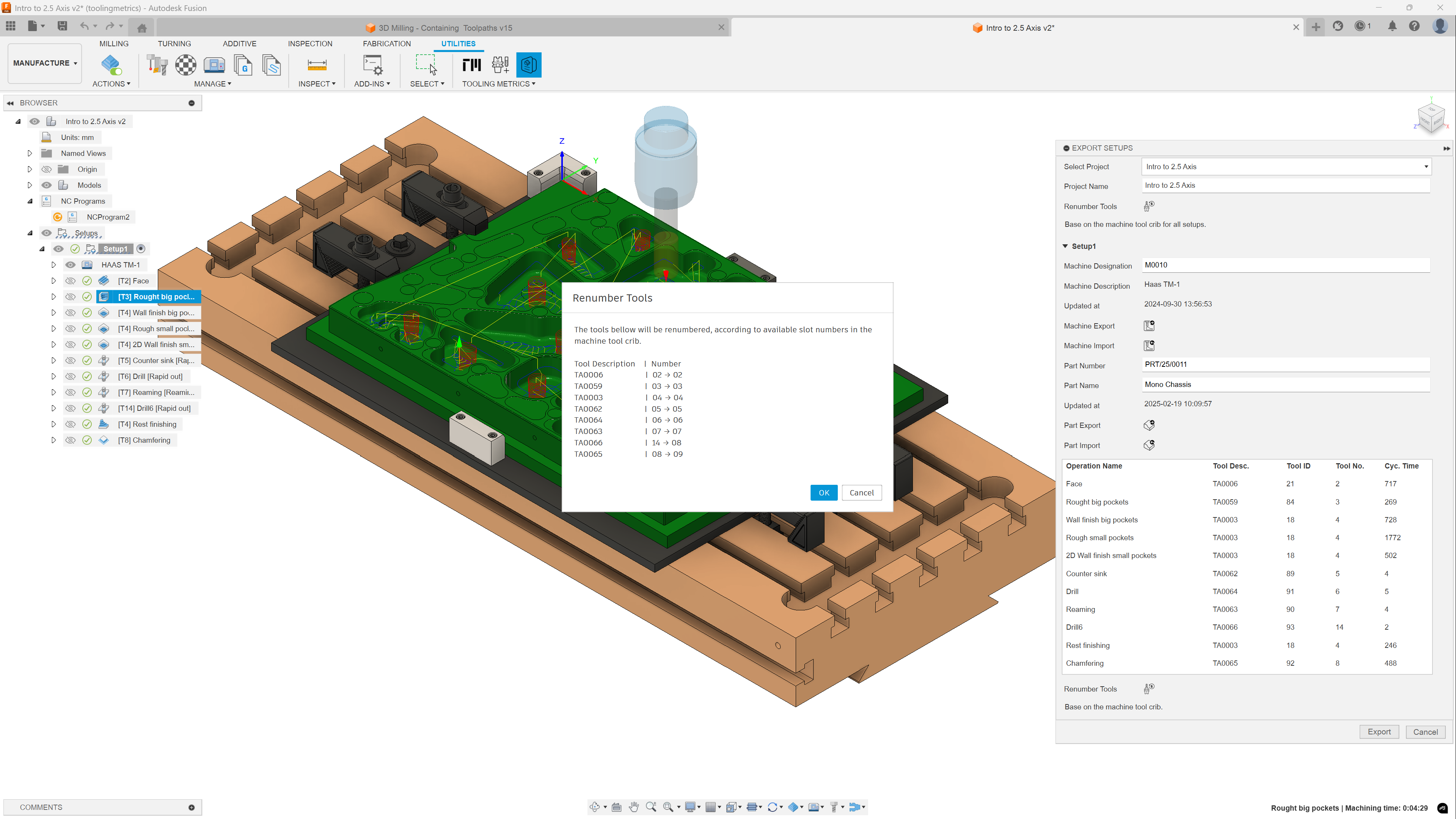Confirm renumbering with the OK button

click(823, 493)
